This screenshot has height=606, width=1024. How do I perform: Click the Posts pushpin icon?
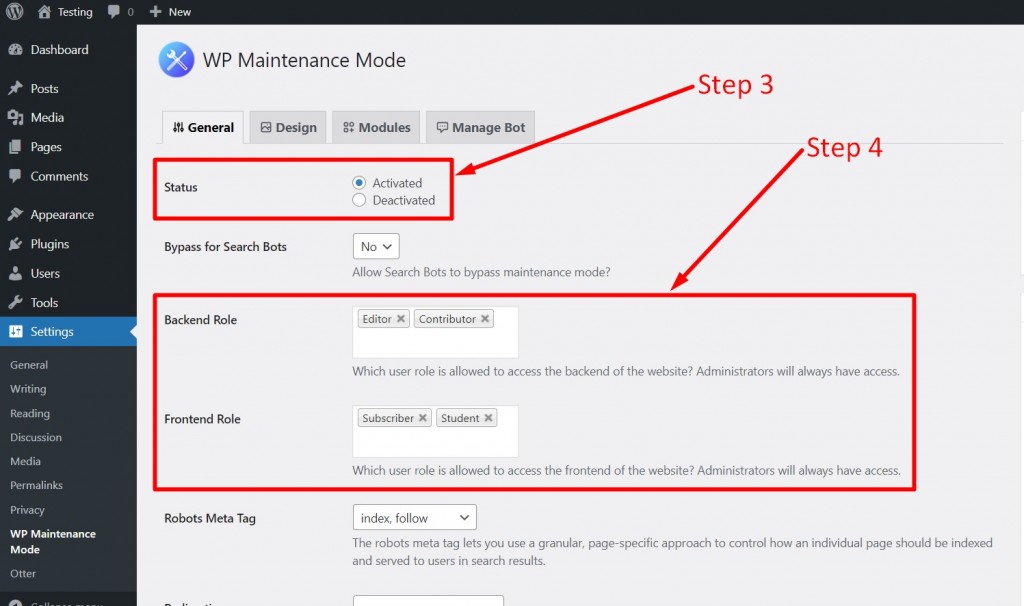(16, 88)
